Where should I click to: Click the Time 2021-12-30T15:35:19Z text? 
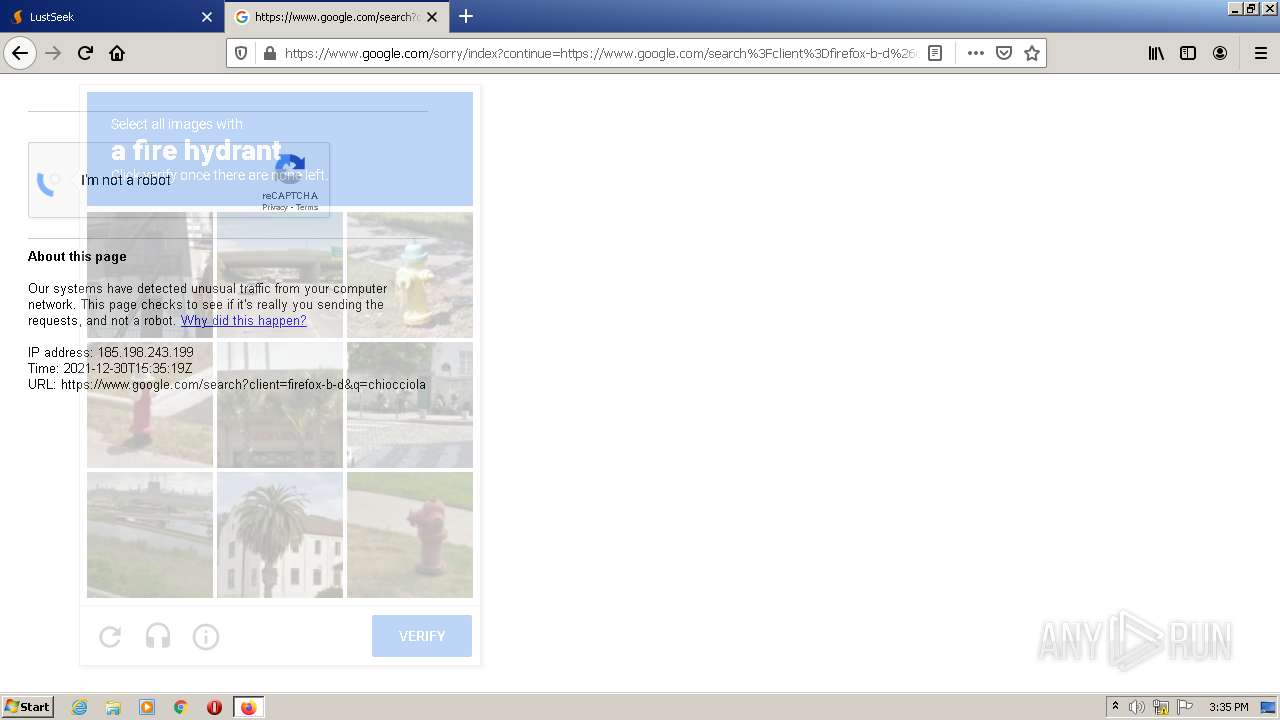click(110, 369)
